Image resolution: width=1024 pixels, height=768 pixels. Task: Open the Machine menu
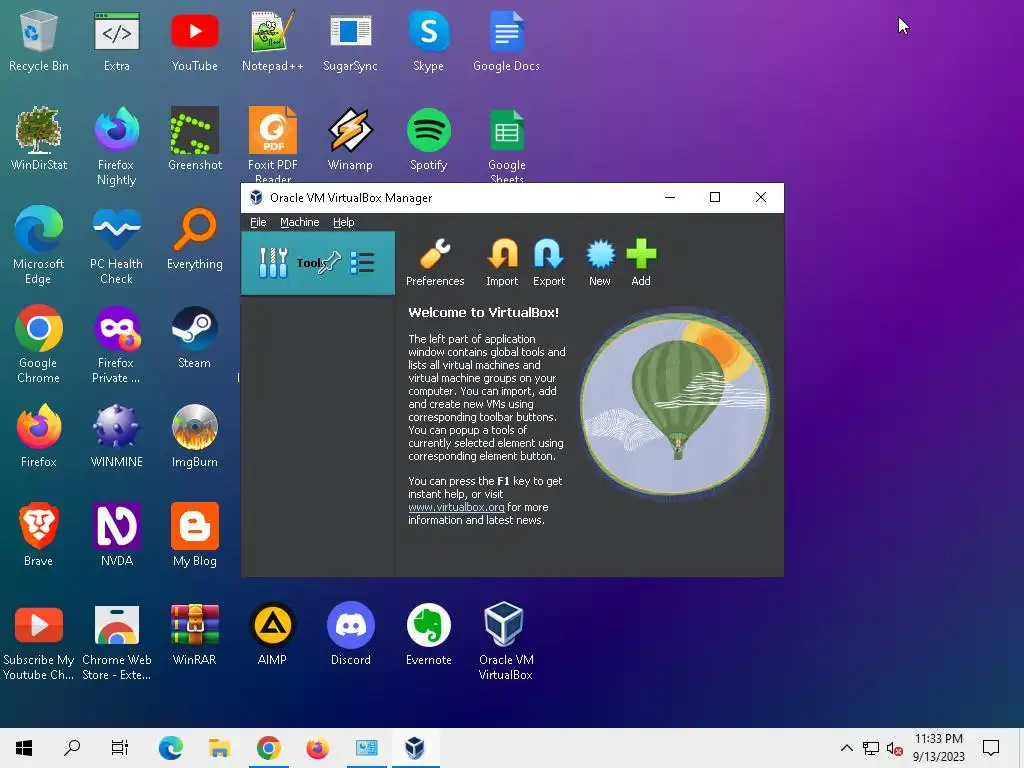300,222
